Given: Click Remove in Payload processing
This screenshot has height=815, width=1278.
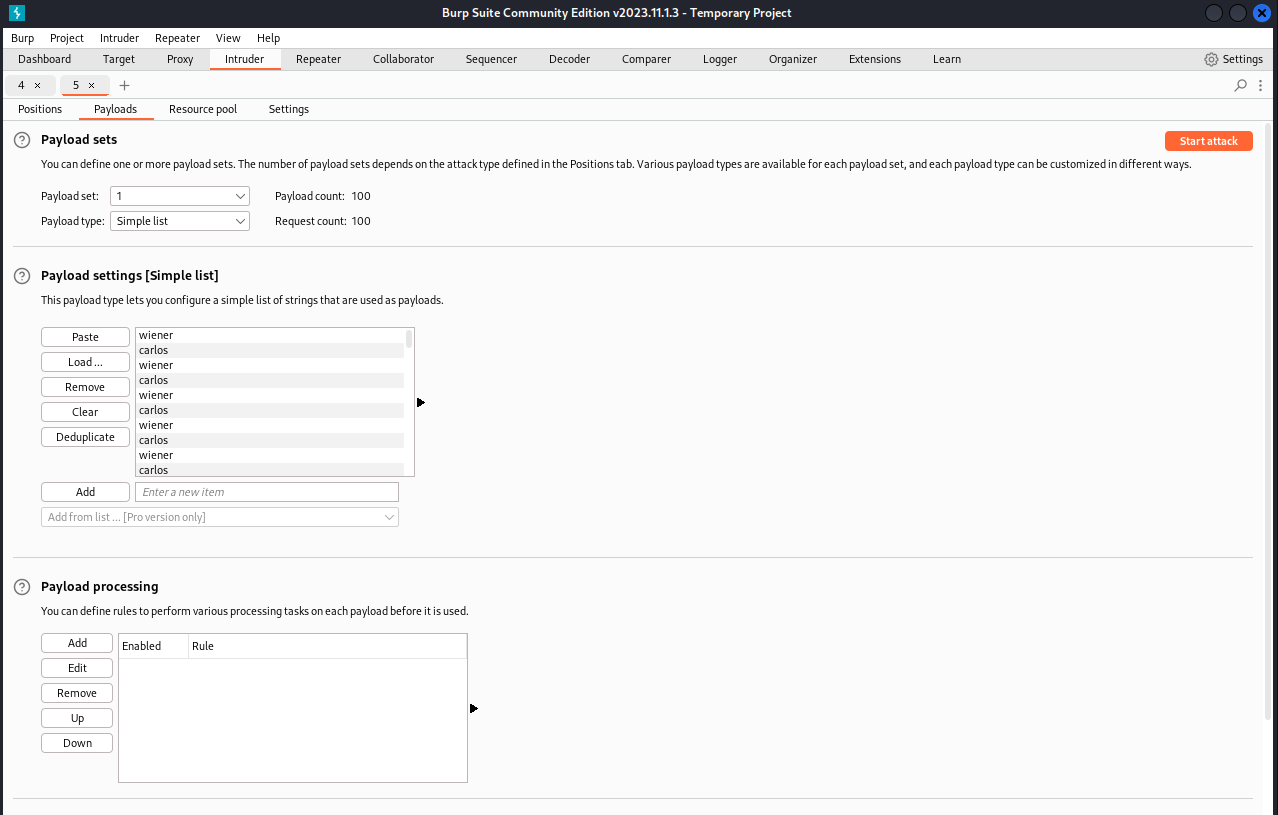Looking at the screenshot, I should coord(77,693).
